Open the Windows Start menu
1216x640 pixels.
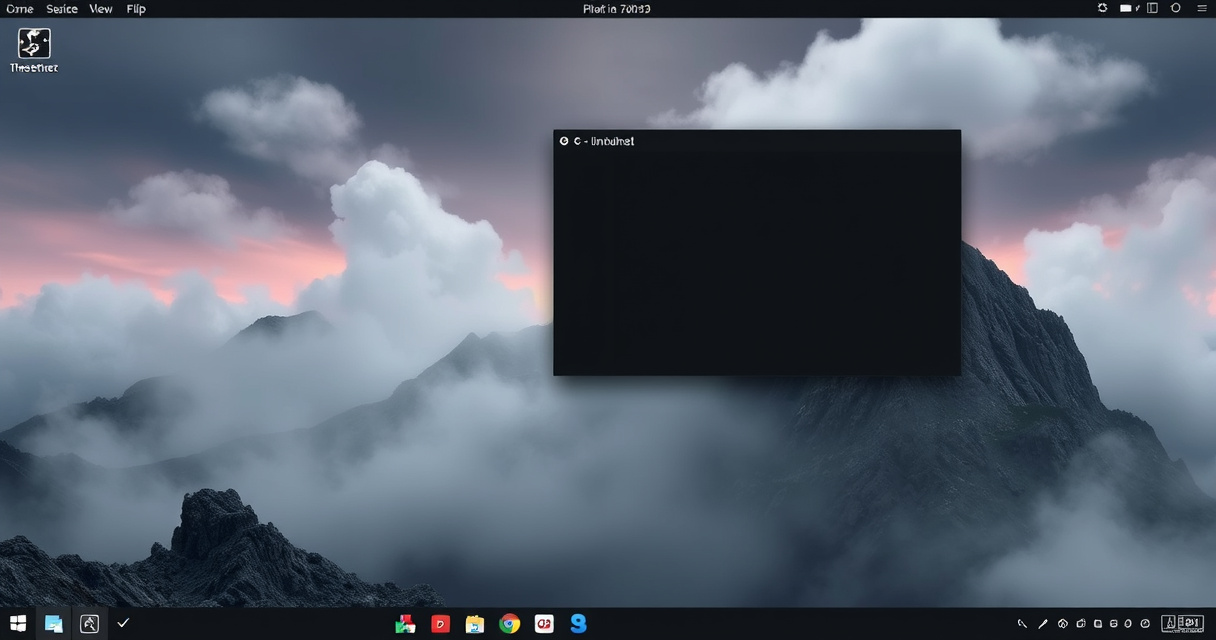point(18,624)
